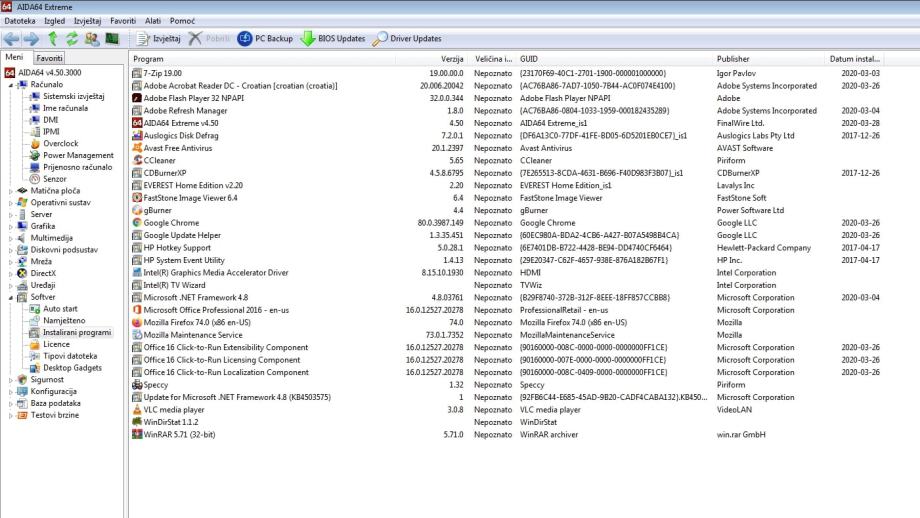Switch to the Meni tab

pyautogui.click(x=14, y=57)
